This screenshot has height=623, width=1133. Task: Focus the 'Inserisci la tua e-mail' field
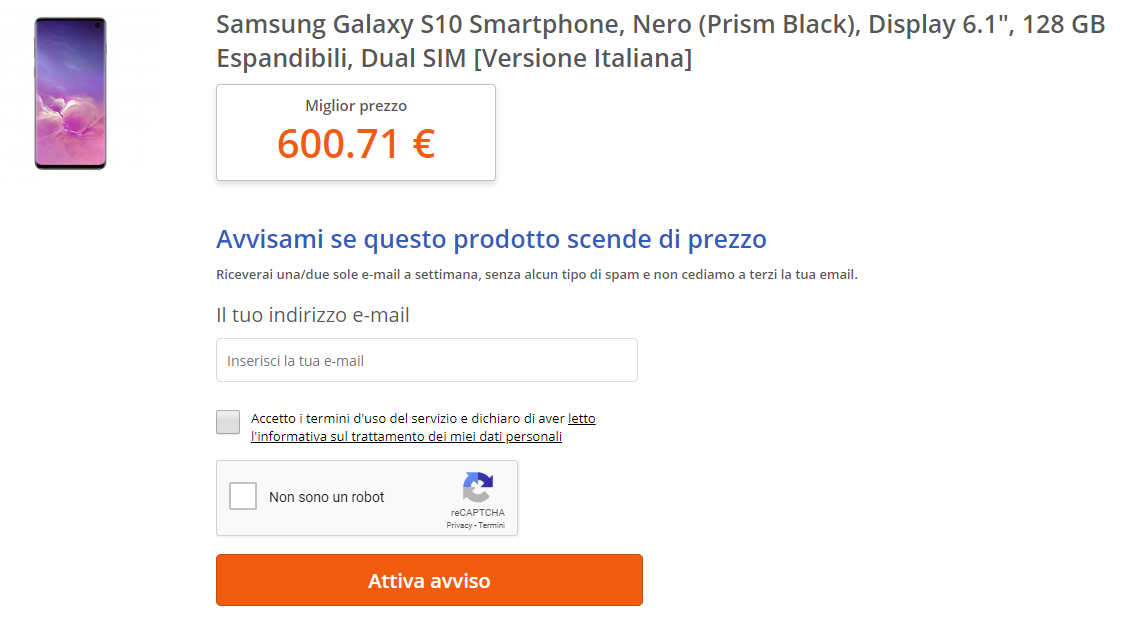tap(426, 360)
